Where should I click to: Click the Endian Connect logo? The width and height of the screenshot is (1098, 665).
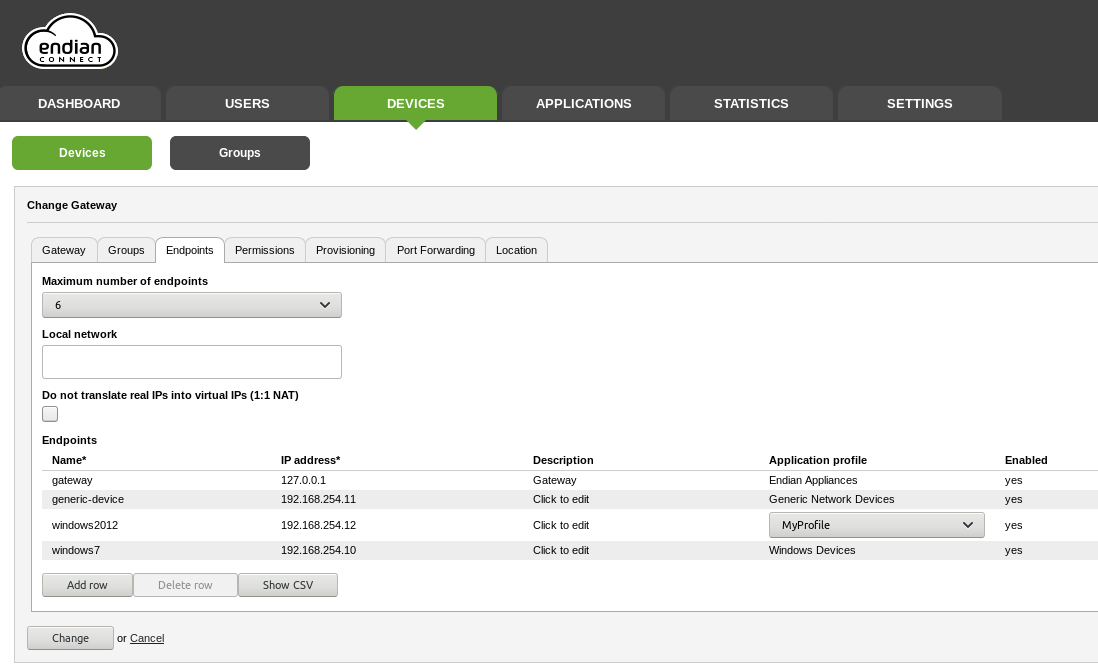coord(70,43)
